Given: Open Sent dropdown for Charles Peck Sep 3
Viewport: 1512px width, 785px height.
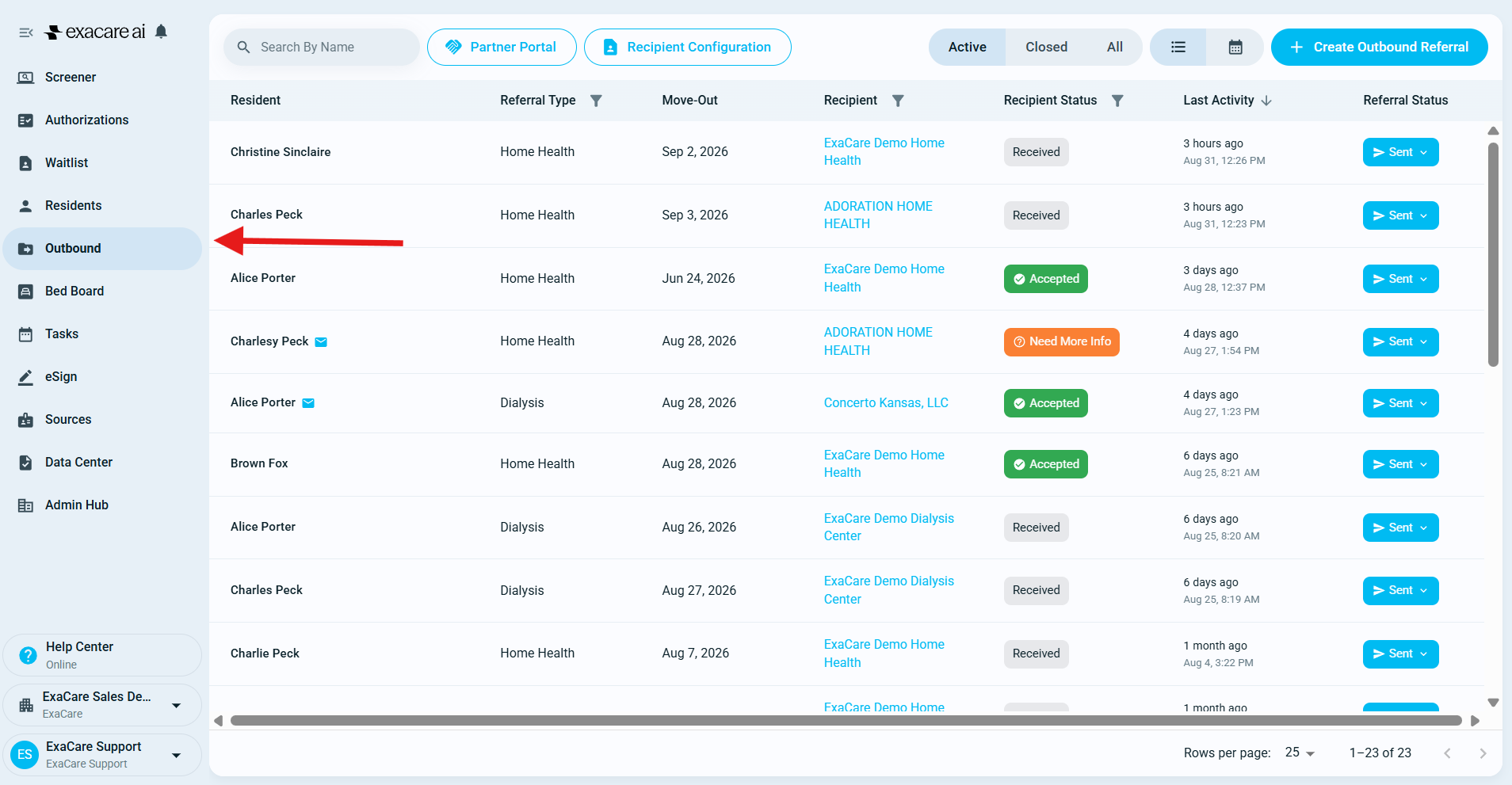Looking at the screenshot, I should (x=1400, y=216).
